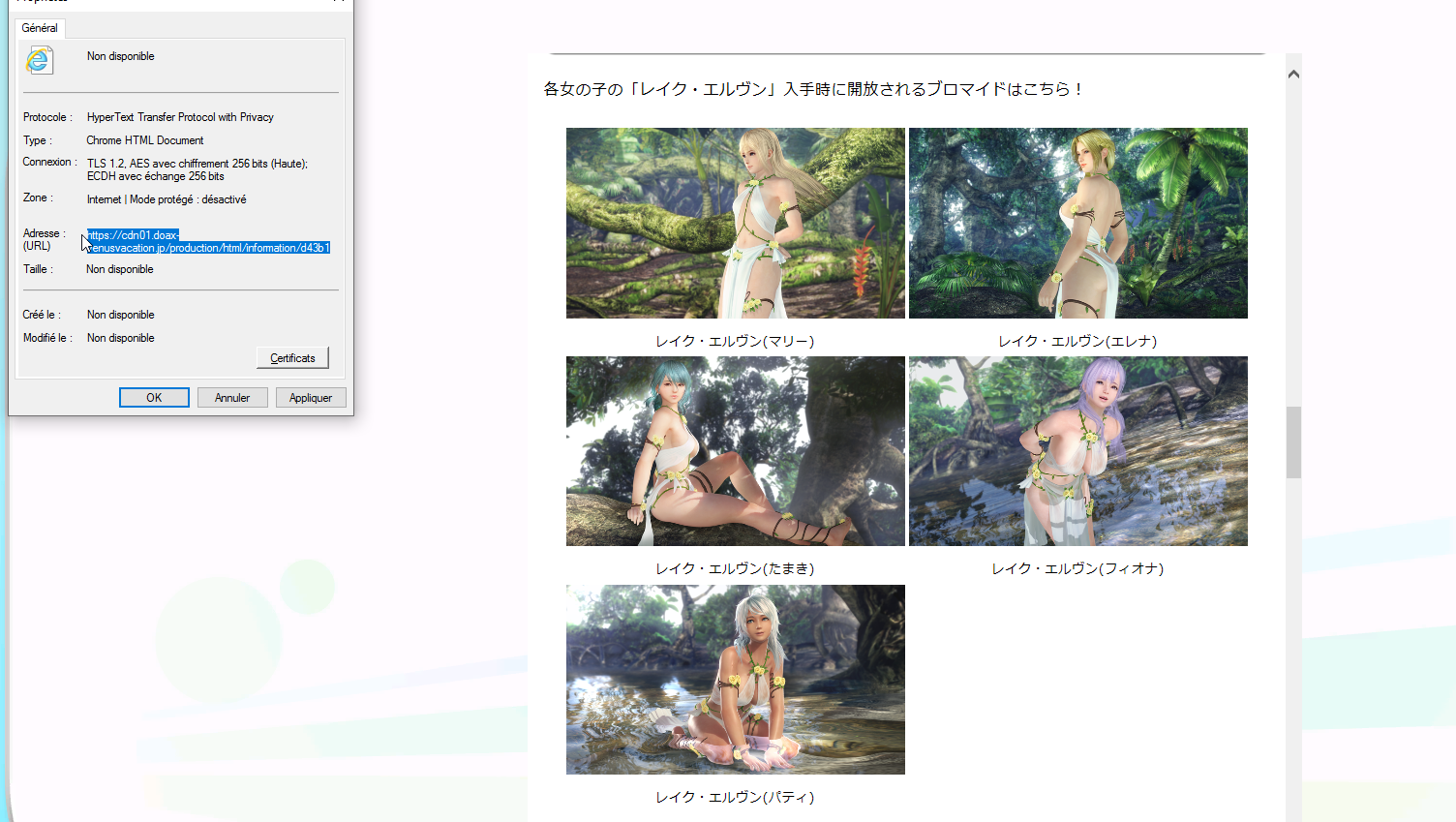The height and width of the screenshot is (822, 1456).
Task: Click the Appliquer button
Action: tap(311, 398)
